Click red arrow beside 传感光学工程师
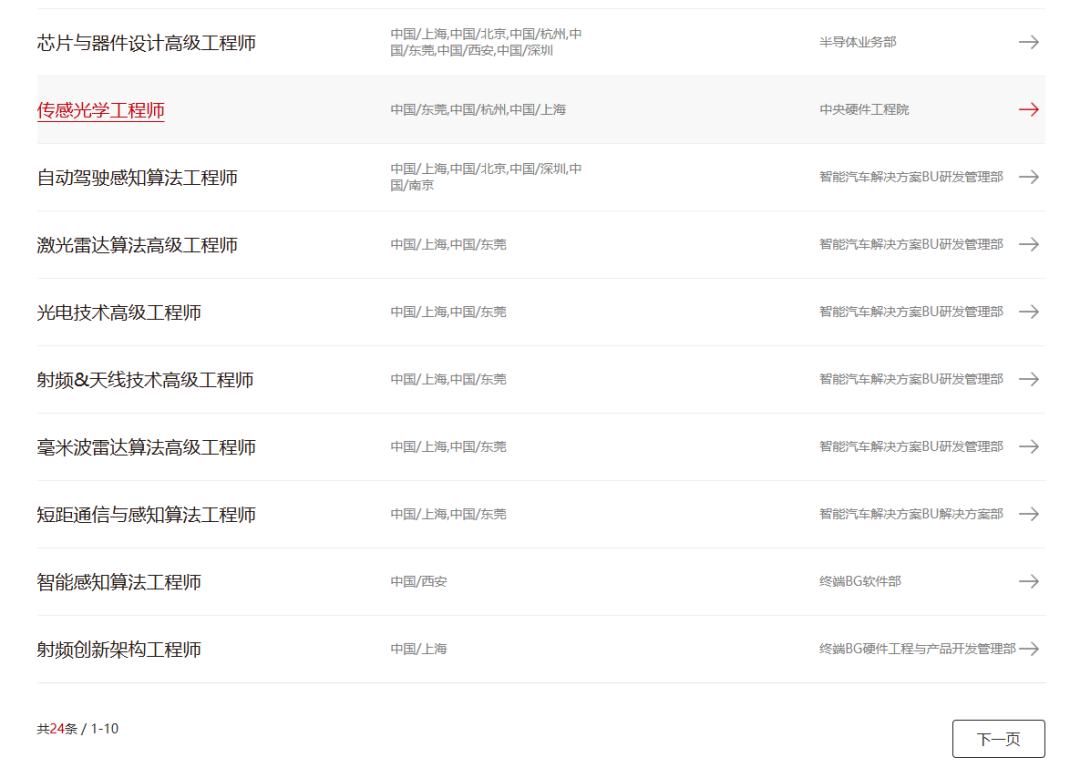The width and height of the screenshot is (1080, 768). (x=1029, y=110)
